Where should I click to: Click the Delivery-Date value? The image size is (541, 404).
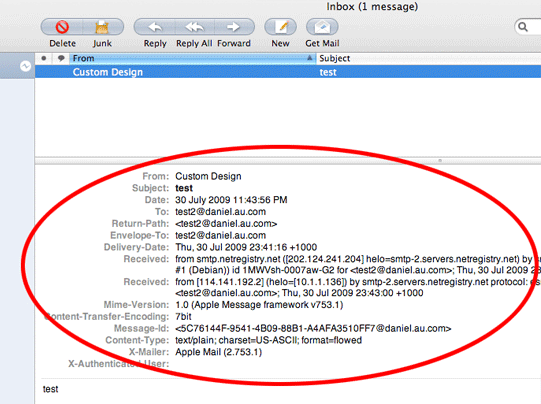246,247
